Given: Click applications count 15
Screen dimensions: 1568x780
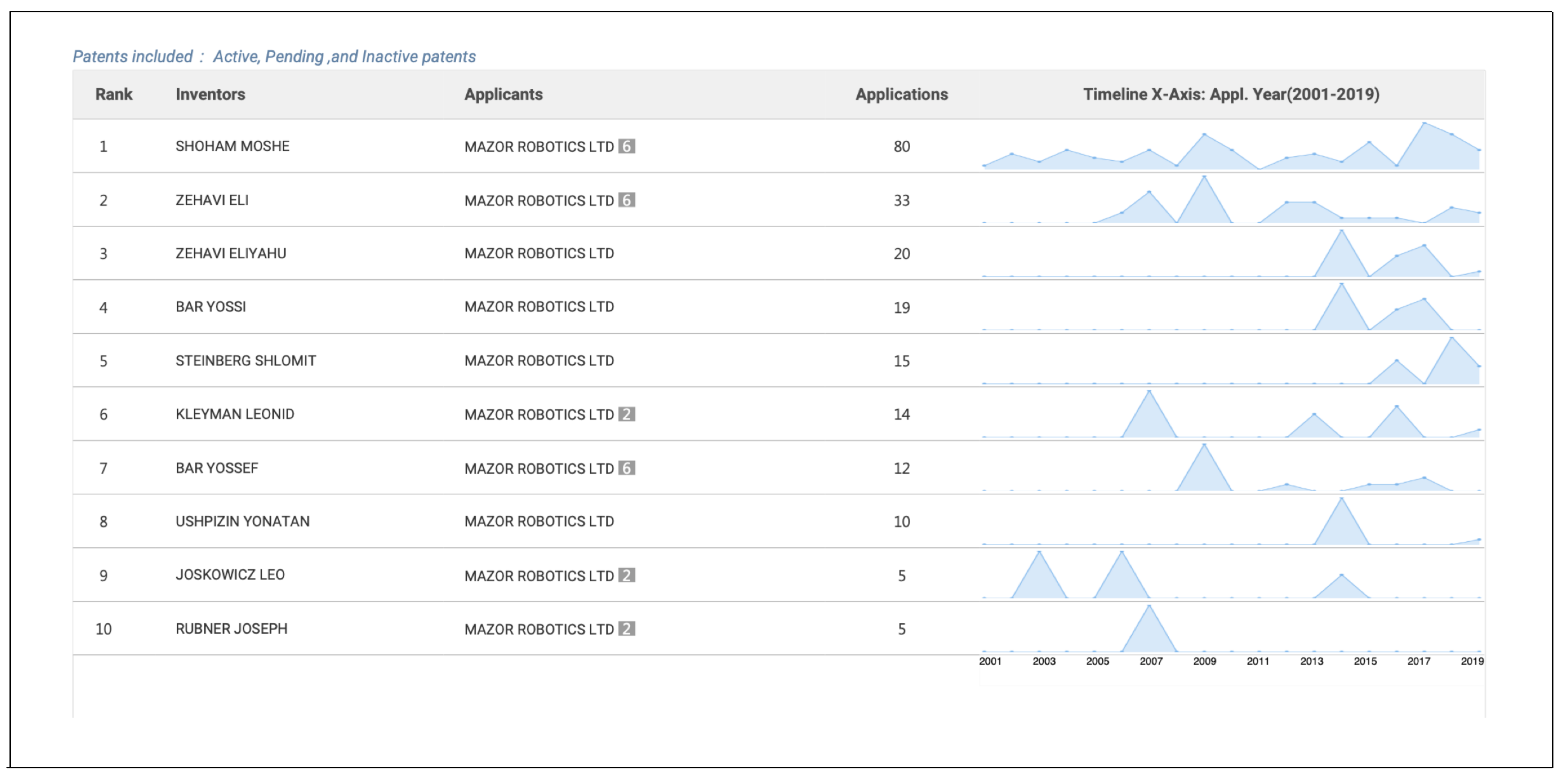Looking at the screenshot, I should [902, 360].
